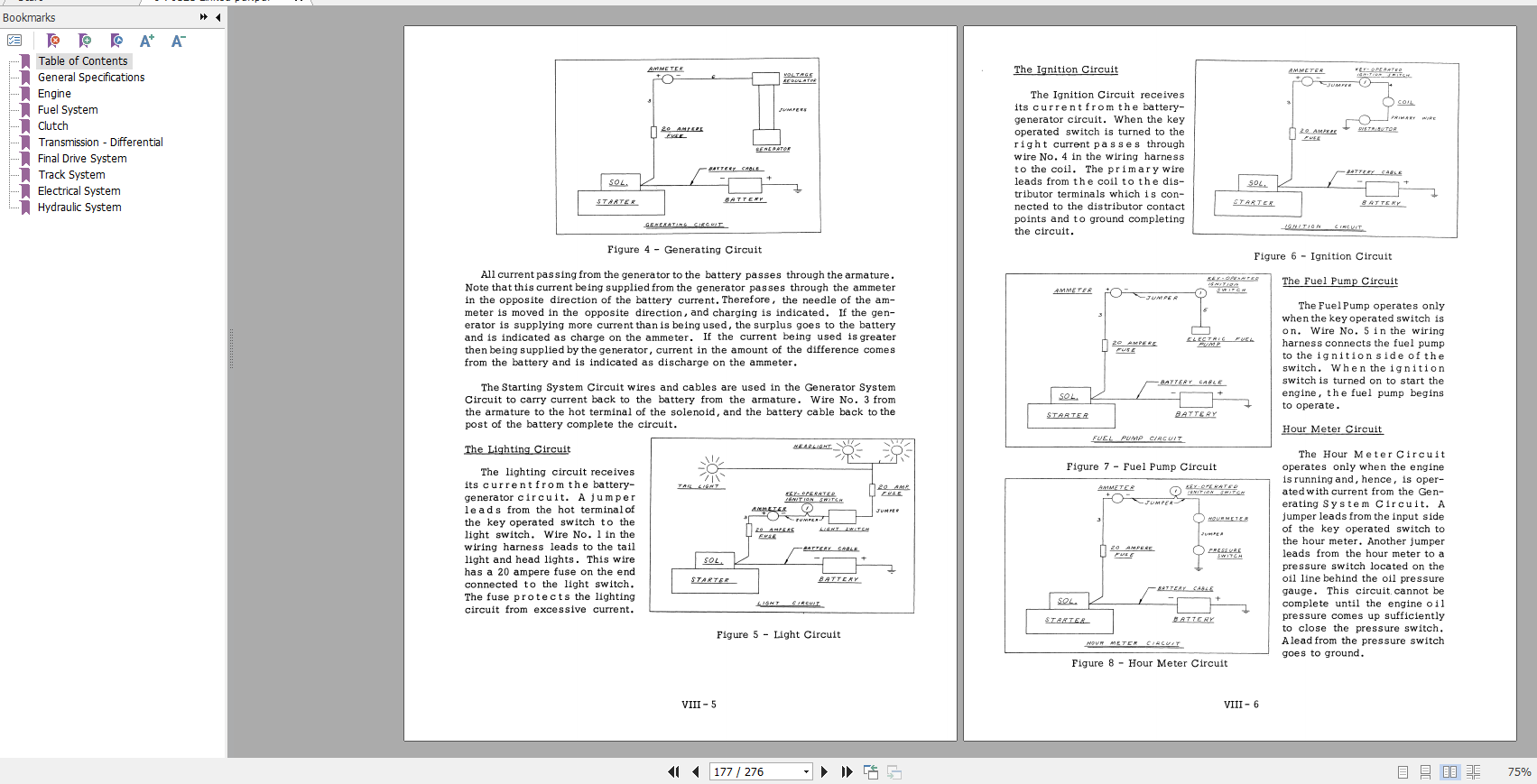Select the Table of Contents bookmark
This screenshot has height=784, width=1537.
(x=83, y=61)
